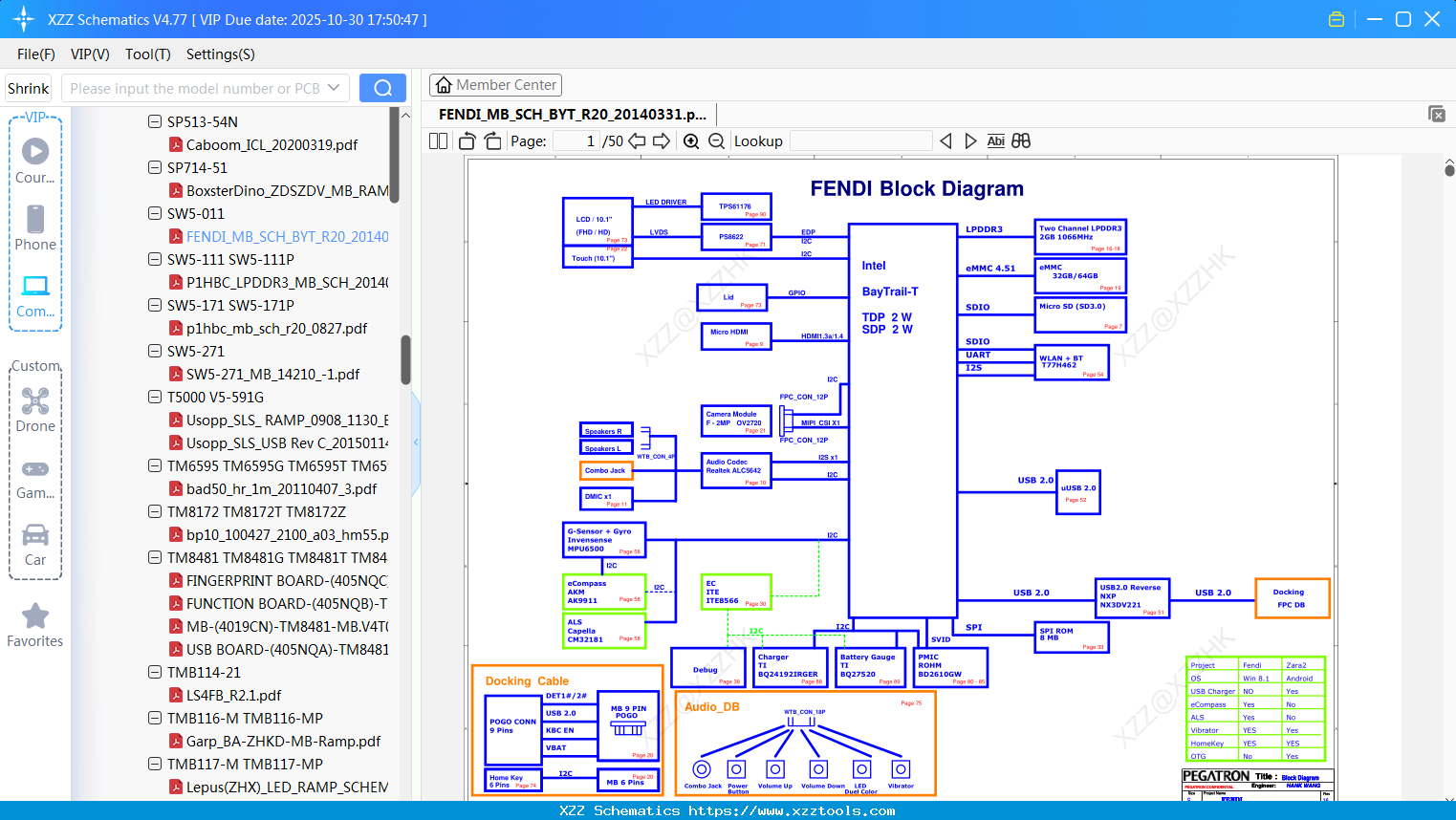Collapse the TM8172 tree node
The height and width of the screenshot is (820, 1456).
(155, 511)
